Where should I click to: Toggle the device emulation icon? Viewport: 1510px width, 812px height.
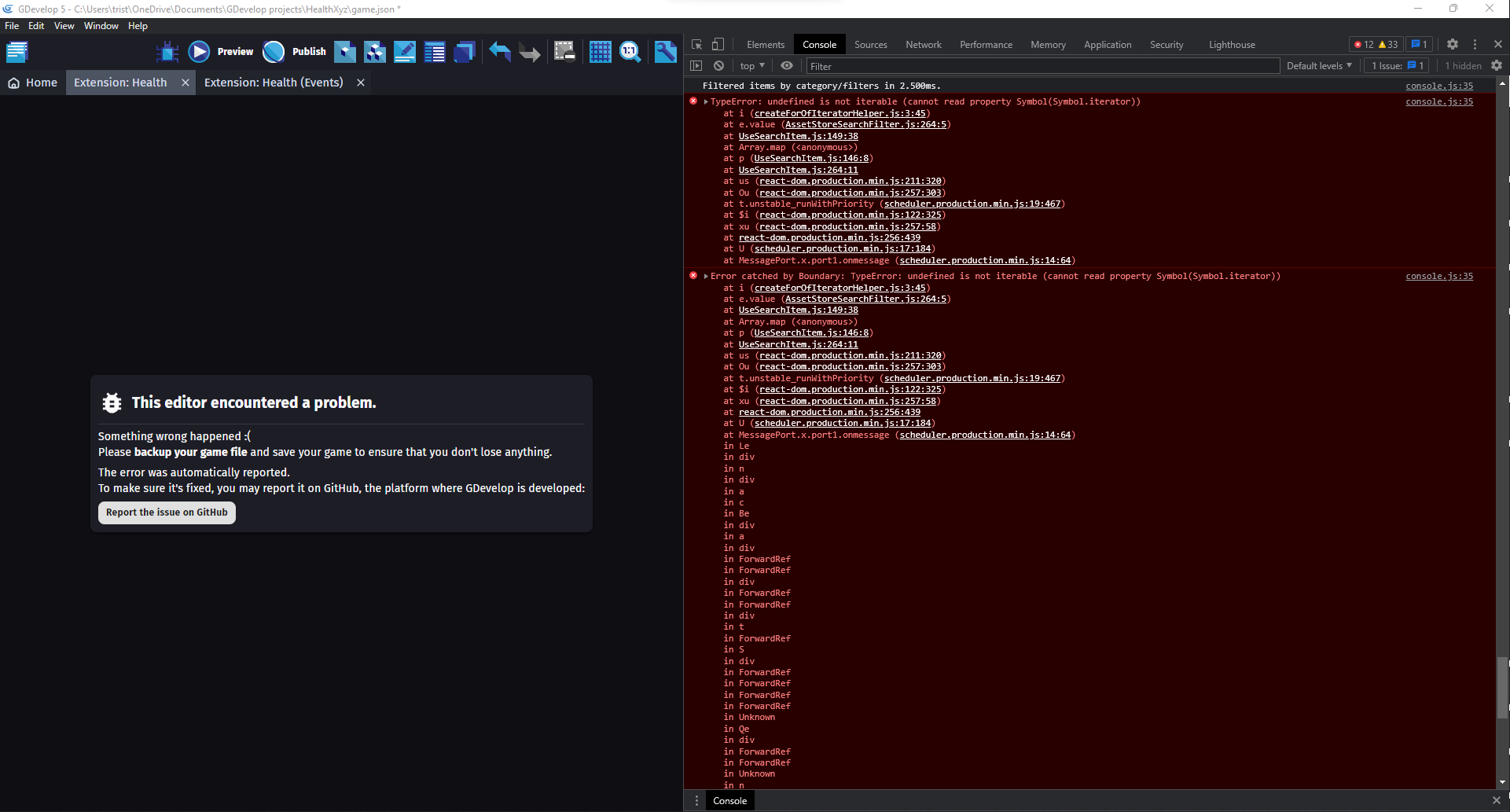point(718,44)
